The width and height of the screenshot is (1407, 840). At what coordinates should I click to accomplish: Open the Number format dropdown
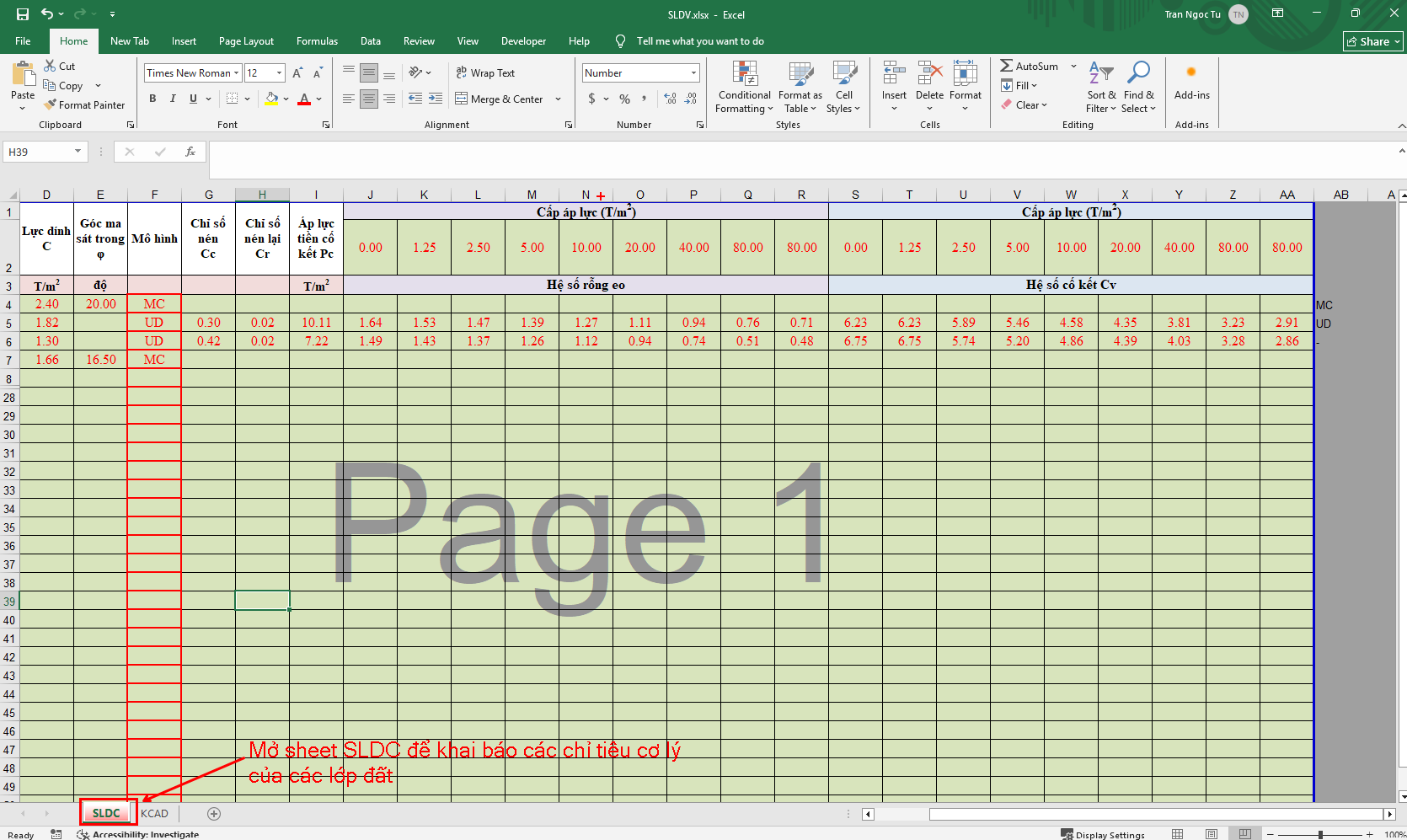693,73
